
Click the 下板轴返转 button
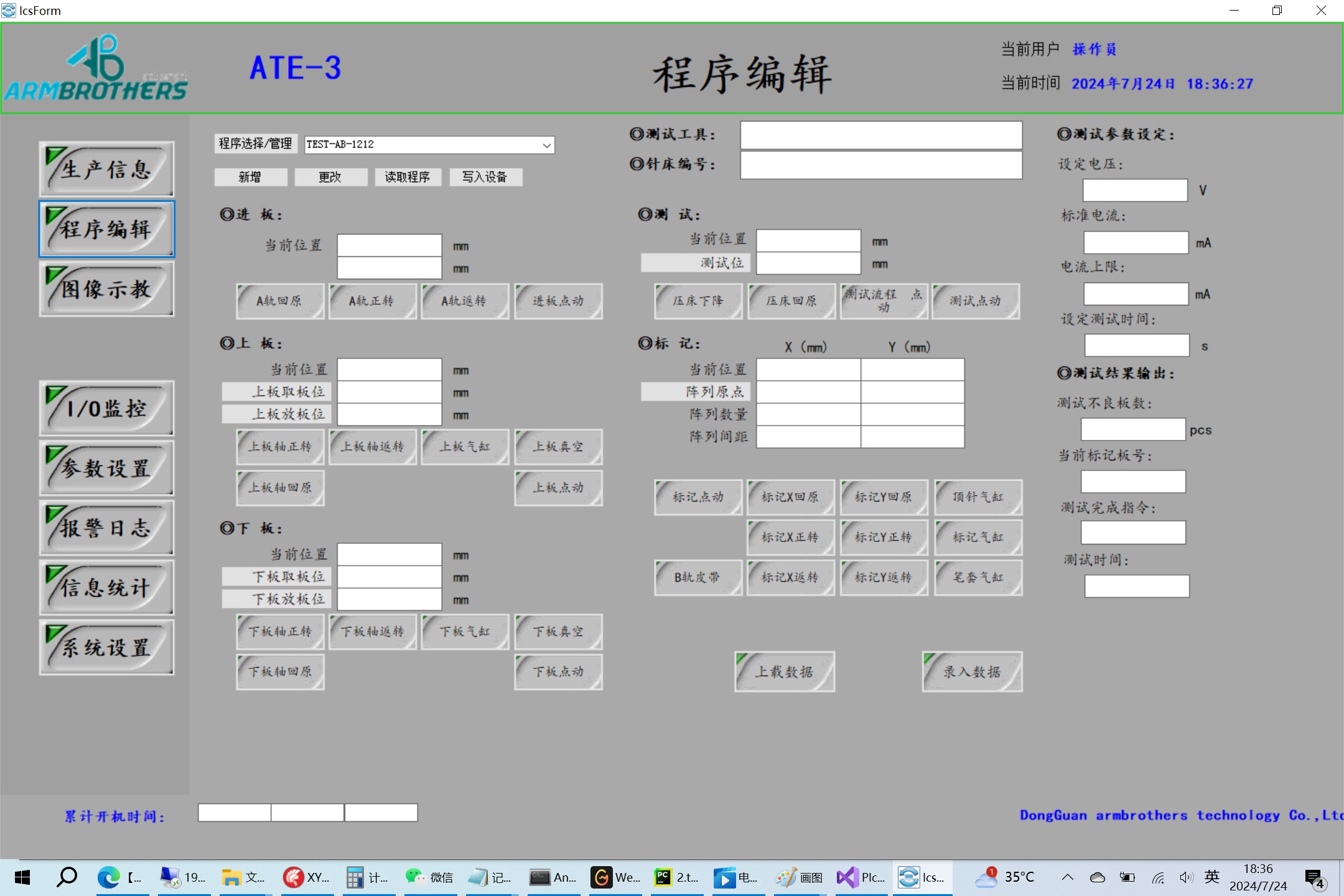[372, 632]
